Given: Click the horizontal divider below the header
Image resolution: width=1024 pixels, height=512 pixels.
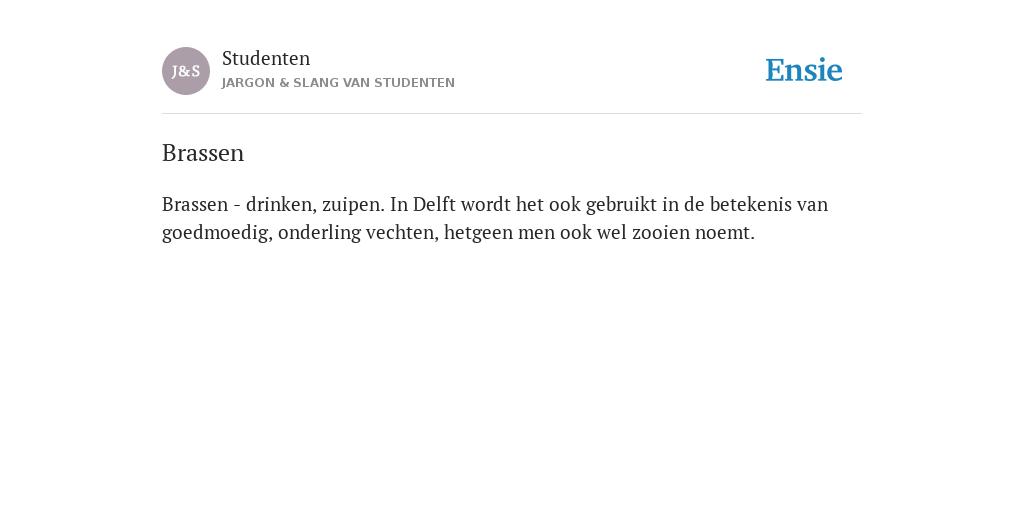Looking at the screenshot, I should tap(512, 114).
